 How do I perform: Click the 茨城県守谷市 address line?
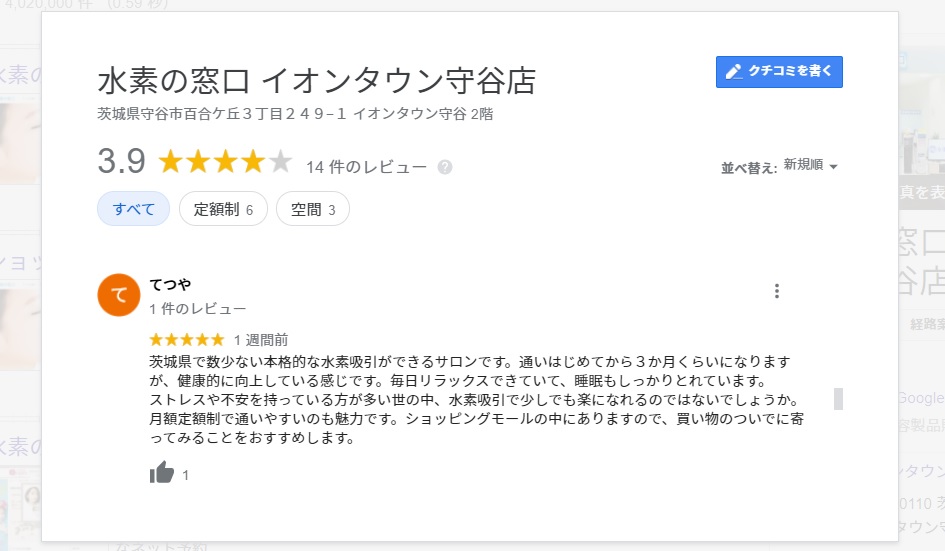tap(294, 114)
